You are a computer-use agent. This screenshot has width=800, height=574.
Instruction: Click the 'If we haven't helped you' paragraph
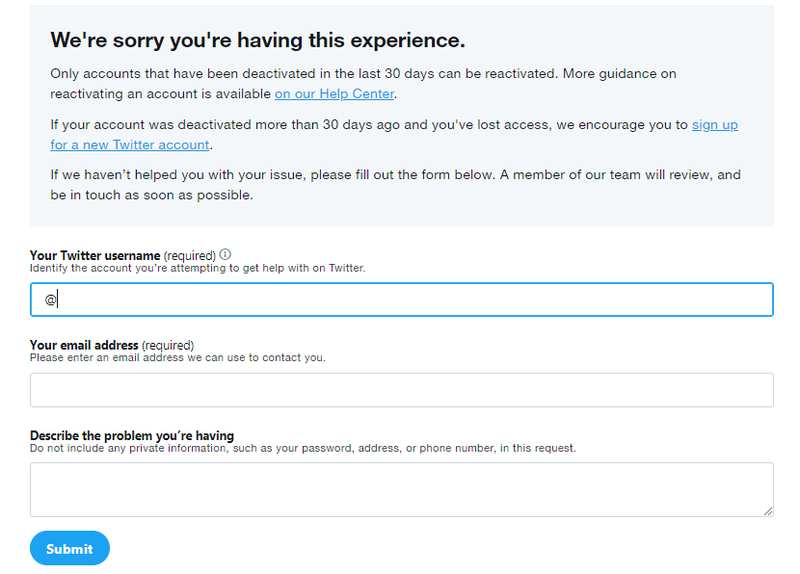(x=395, y=185)
